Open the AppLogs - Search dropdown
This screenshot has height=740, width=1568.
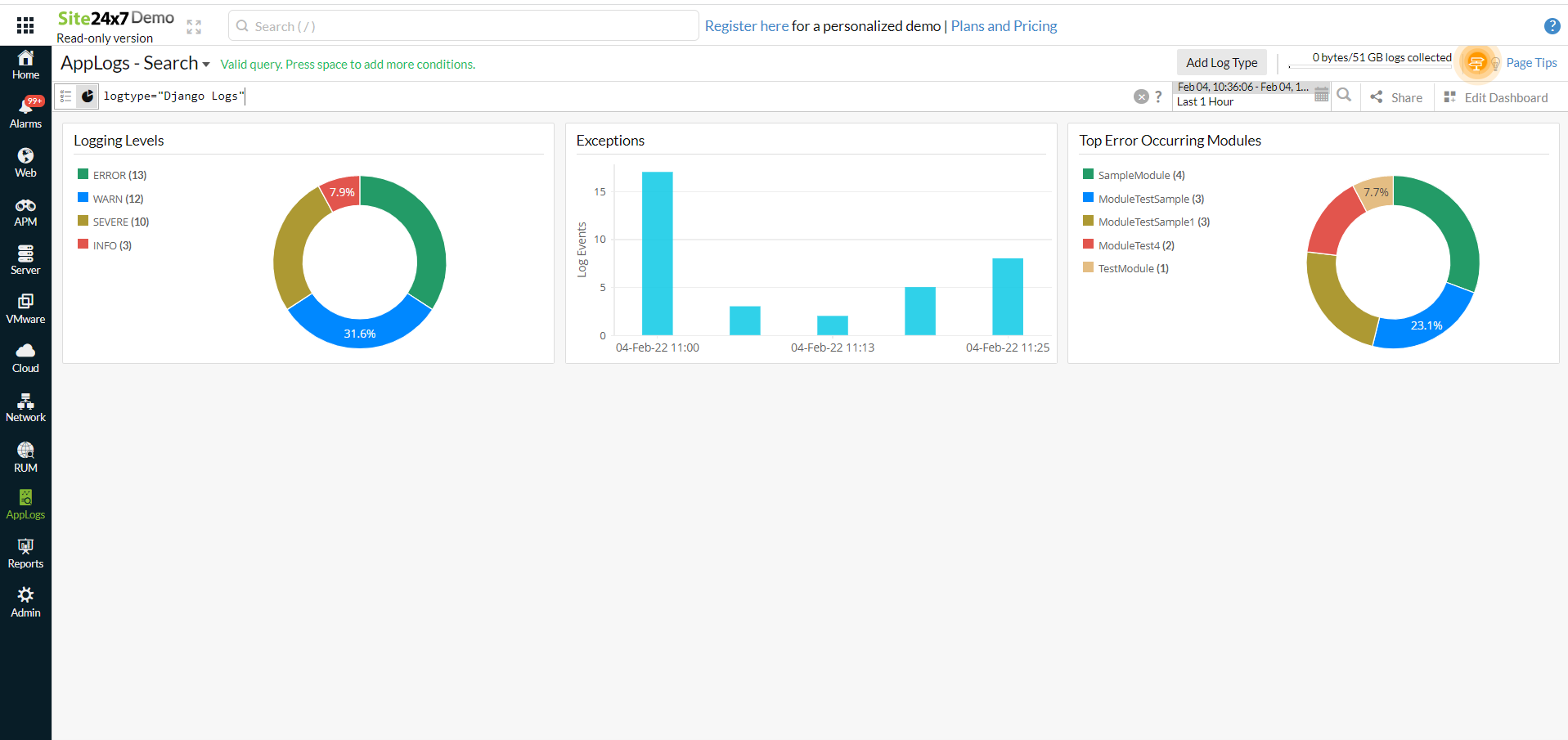point(206,63)
